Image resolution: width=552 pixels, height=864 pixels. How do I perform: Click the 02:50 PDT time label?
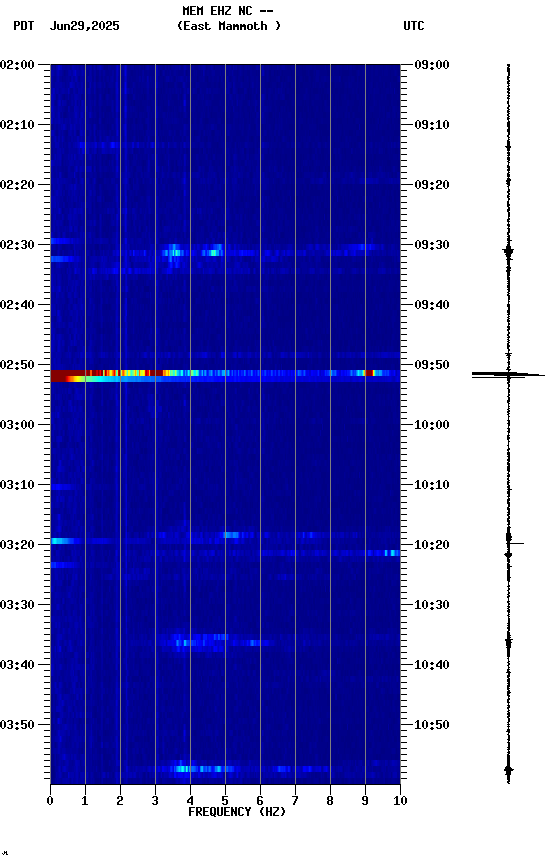(17, 365)
